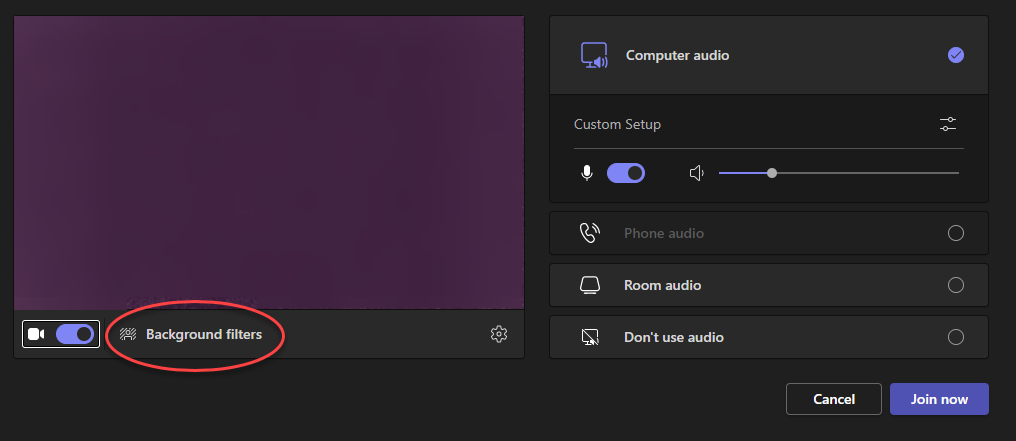Choose the Don't use audio radio button

coord(955,337)
